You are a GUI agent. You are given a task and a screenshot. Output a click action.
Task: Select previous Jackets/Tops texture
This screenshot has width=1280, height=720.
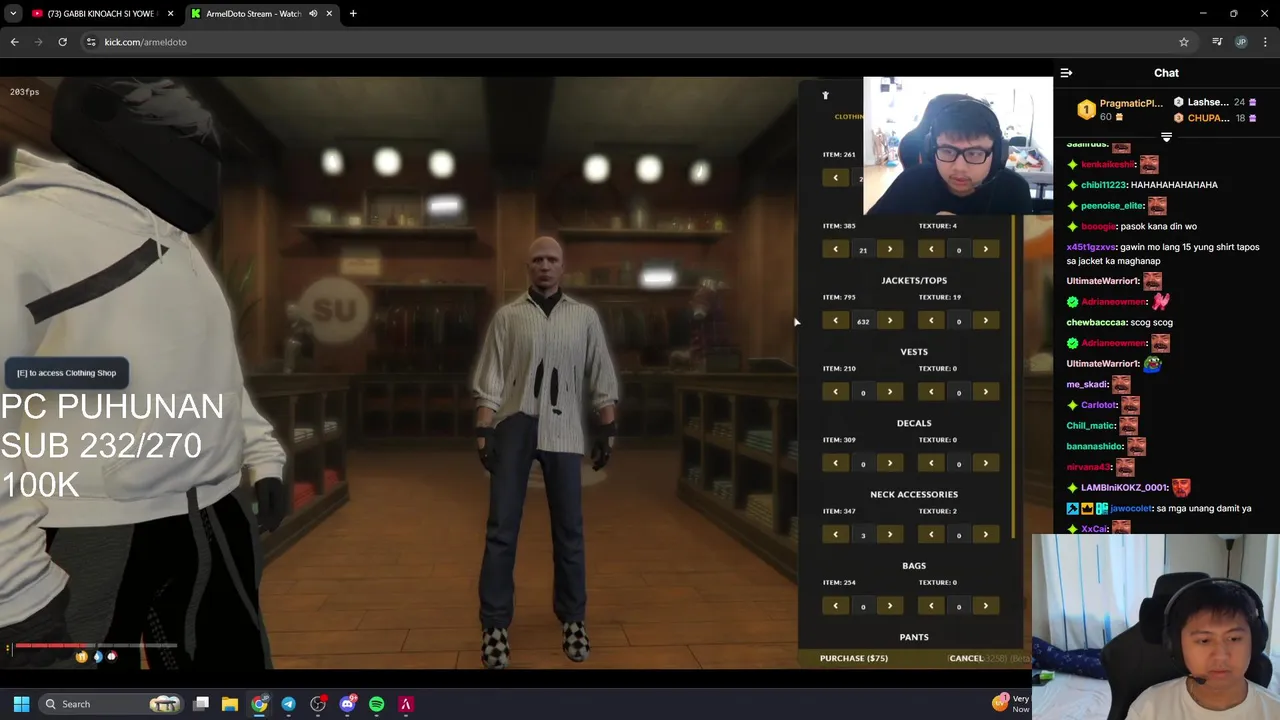point(932,321)
